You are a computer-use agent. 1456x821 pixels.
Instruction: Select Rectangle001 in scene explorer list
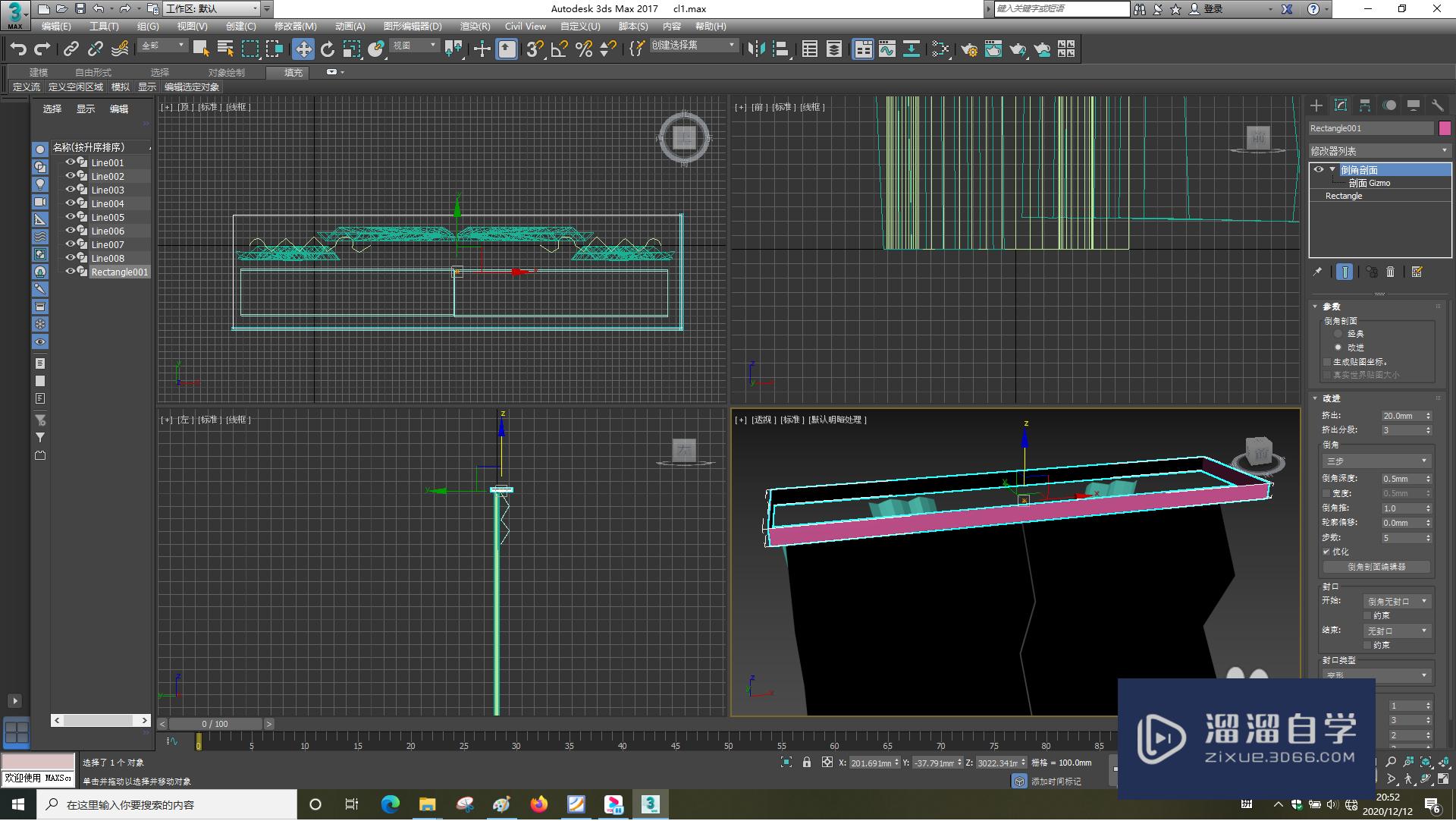119,272
